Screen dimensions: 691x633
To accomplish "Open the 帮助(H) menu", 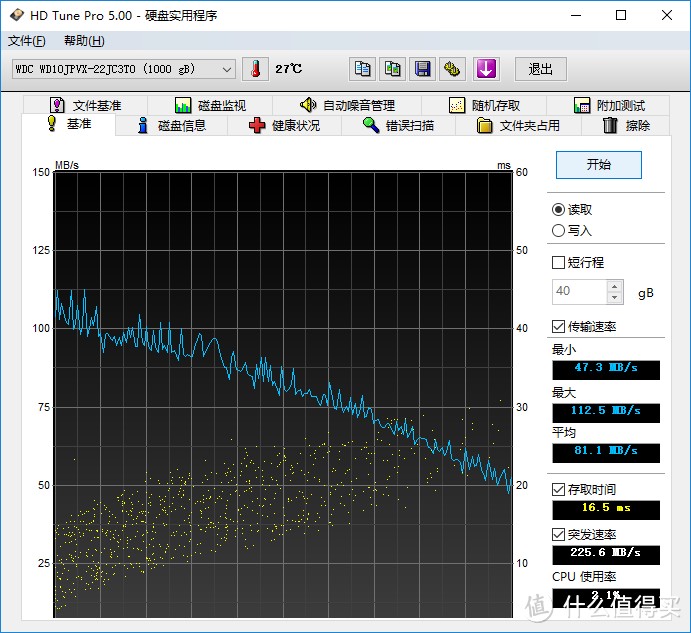I will (84, 41).
